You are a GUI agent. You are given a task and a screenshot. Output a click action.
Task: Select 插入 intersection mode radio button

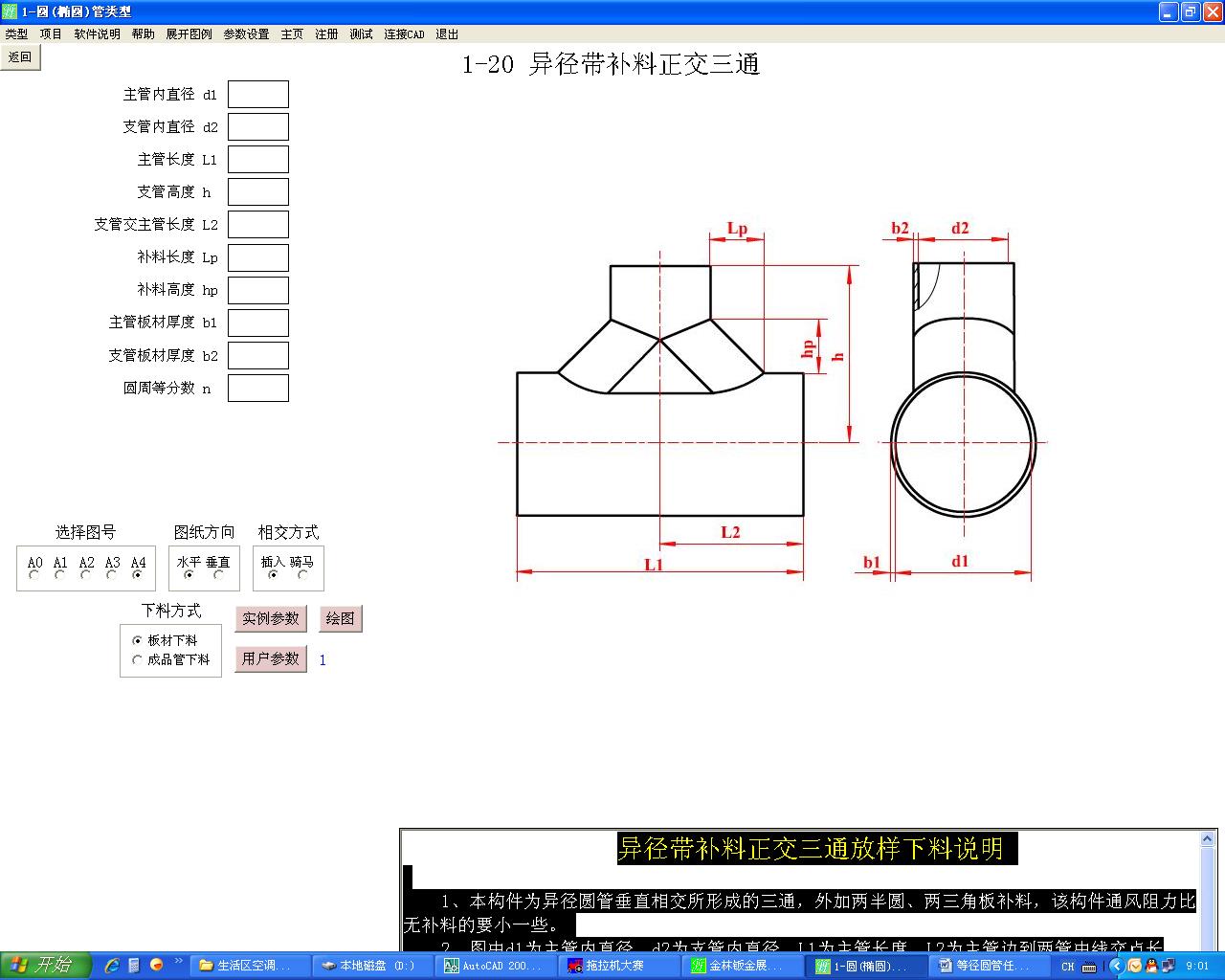coord(273,575)
